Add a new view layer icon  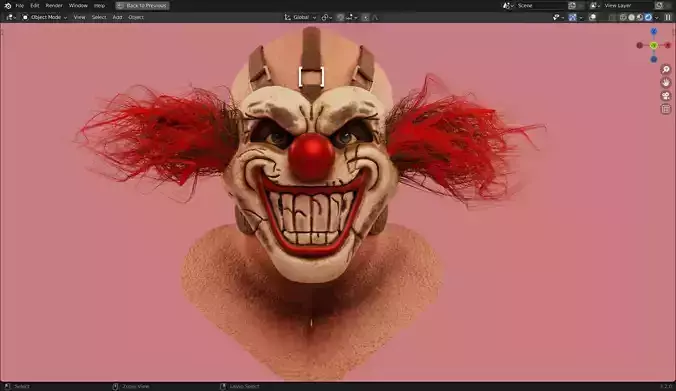[x=659, y=6]
